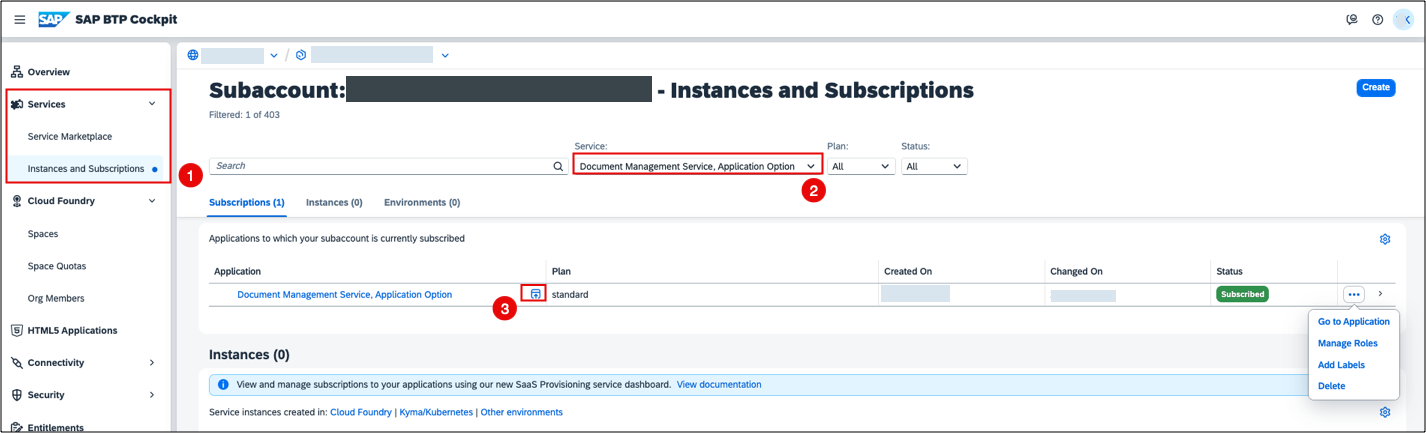Open the help question mark icon
The image size is (1426, 433).
coord(1378,20)
